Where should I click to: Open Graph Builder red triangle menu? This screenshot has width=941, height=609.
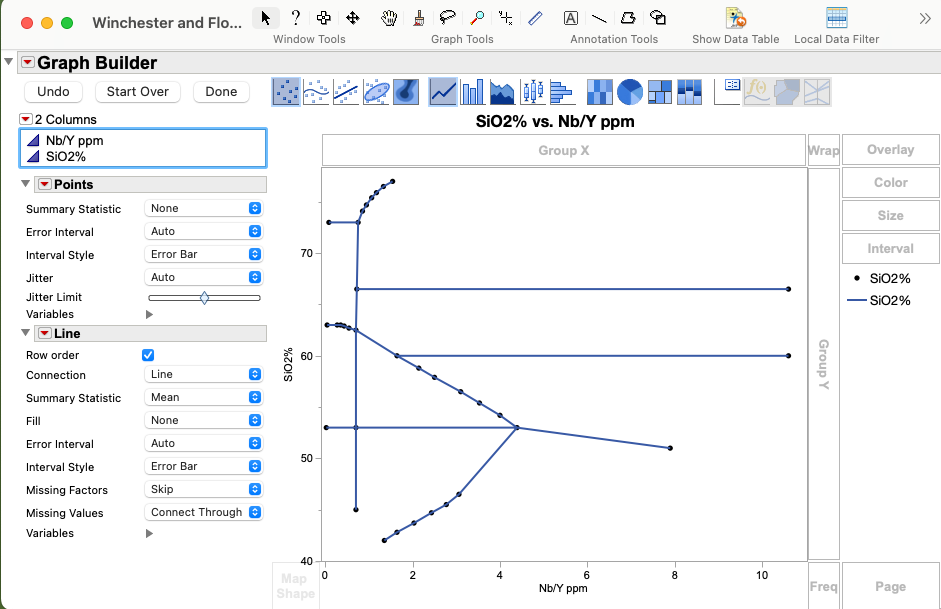(28, 62)
